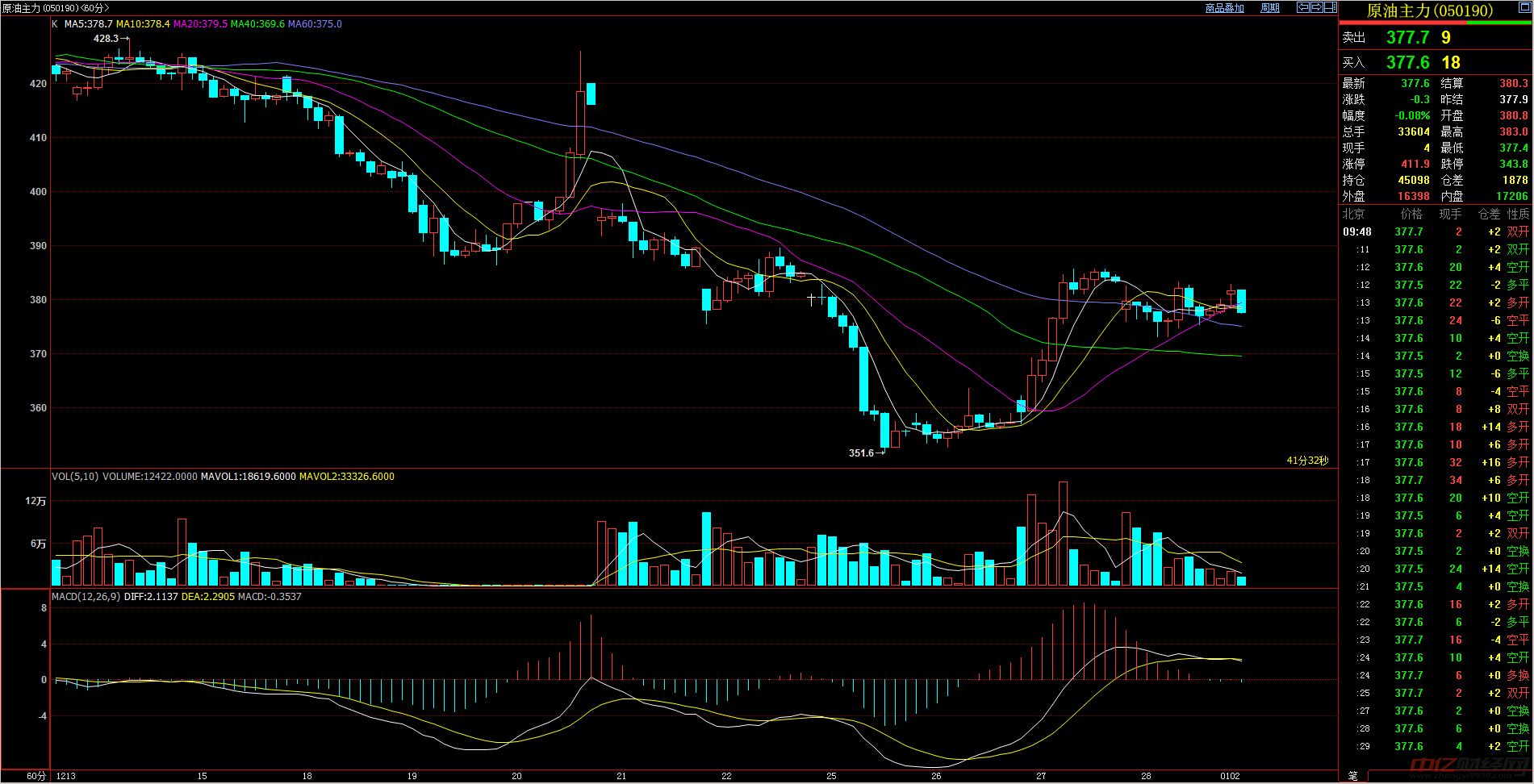Screen dimensions: 1534x784
Task: Click the 跌停 value 343.8
Action: click(1514, 164)
